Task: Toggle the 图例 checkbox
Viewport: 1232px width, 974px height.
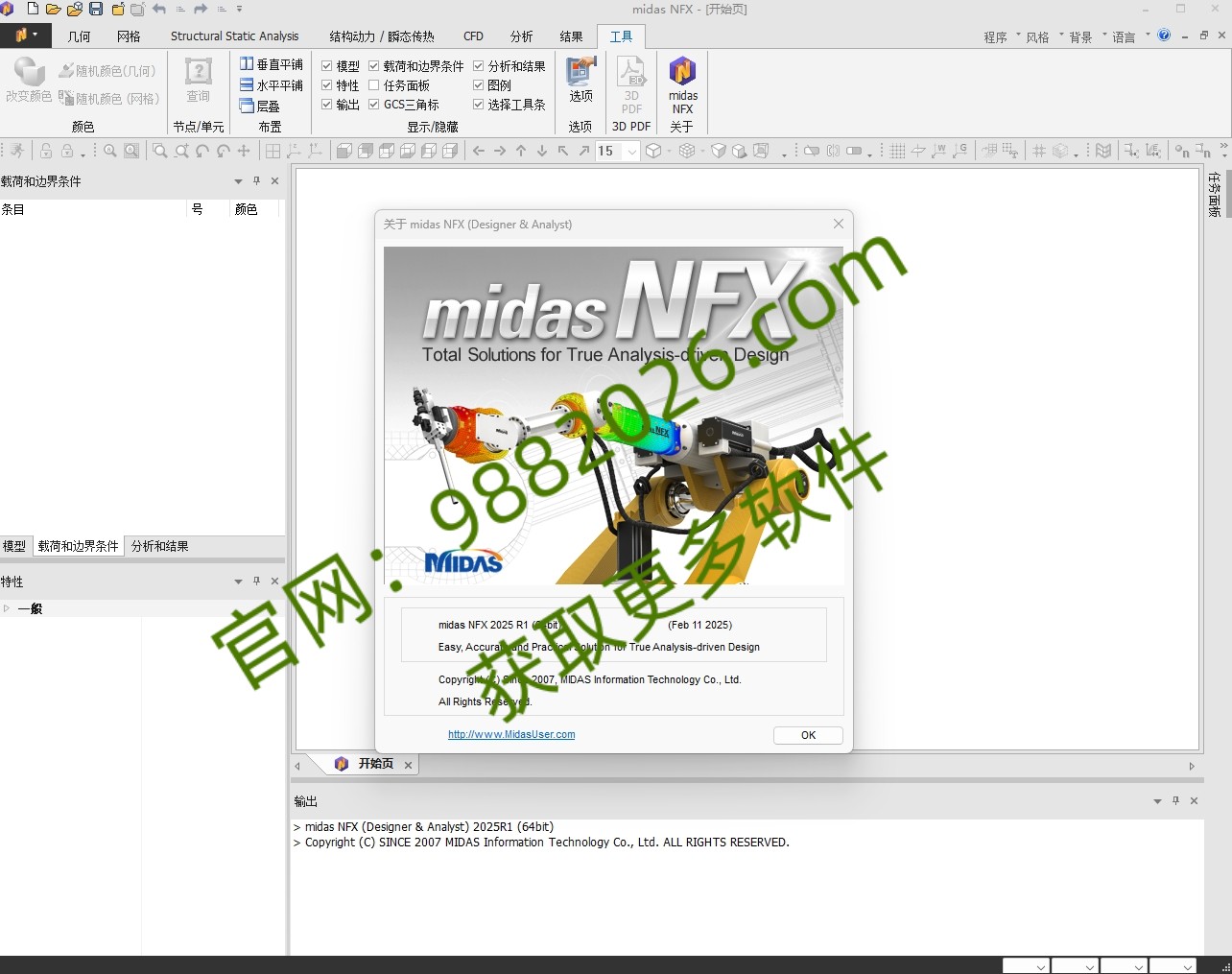Action: pos(478,84)
